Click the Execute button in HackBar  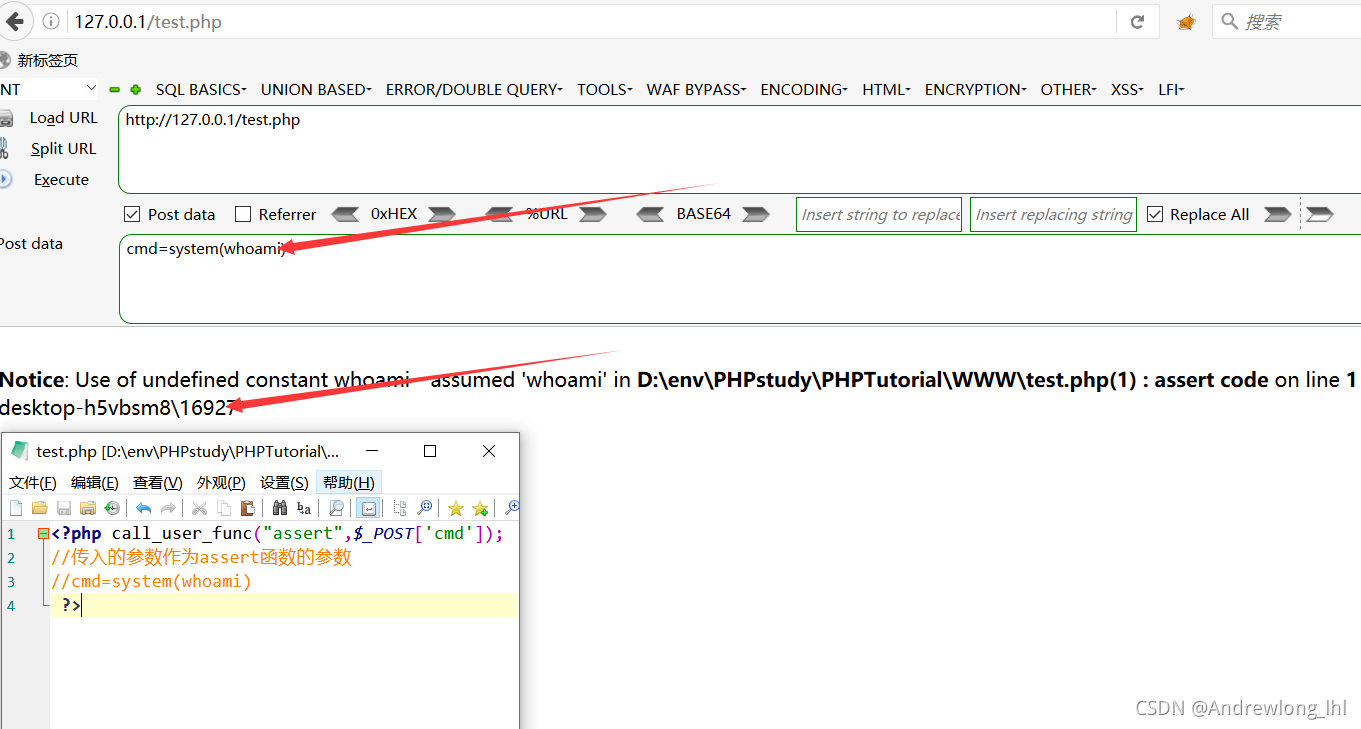coord(61,180)
